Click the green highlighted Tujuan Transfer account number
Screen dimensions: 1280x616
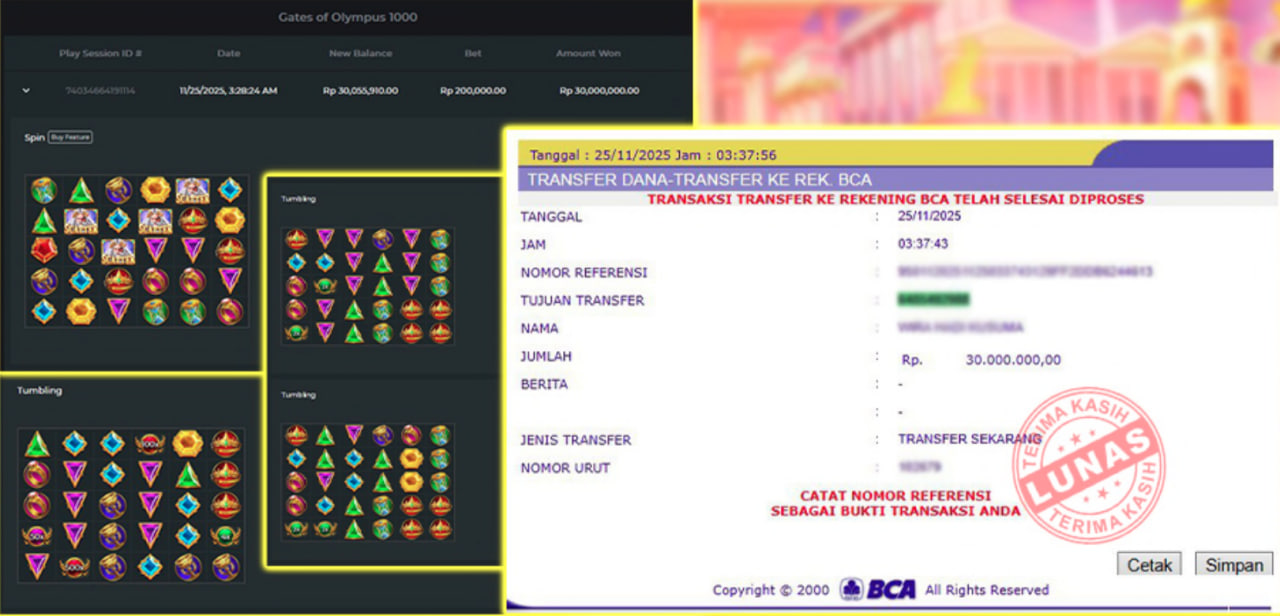click(934, 300)
